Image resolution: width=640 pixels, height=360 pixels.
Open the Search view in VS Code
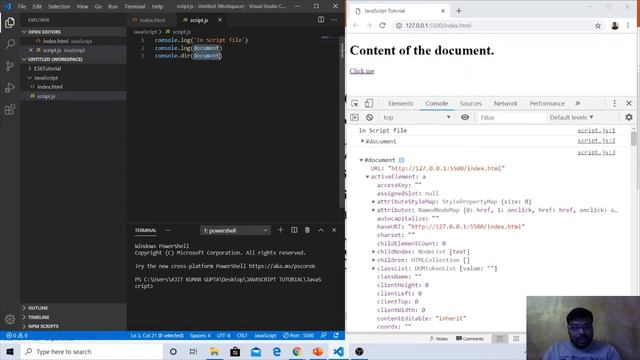tap(10, 44)
